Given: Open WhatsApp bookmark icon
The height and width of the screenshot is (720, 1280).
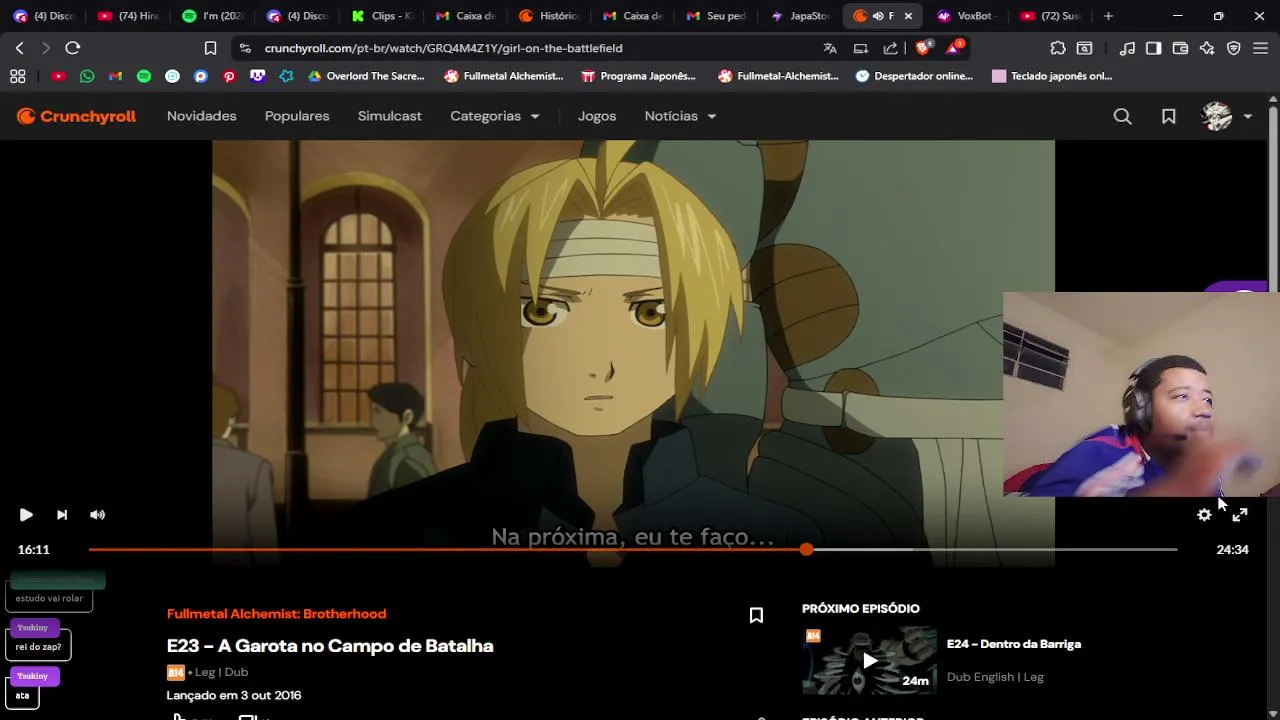Looking at the screenshot, I should (87, 76).
